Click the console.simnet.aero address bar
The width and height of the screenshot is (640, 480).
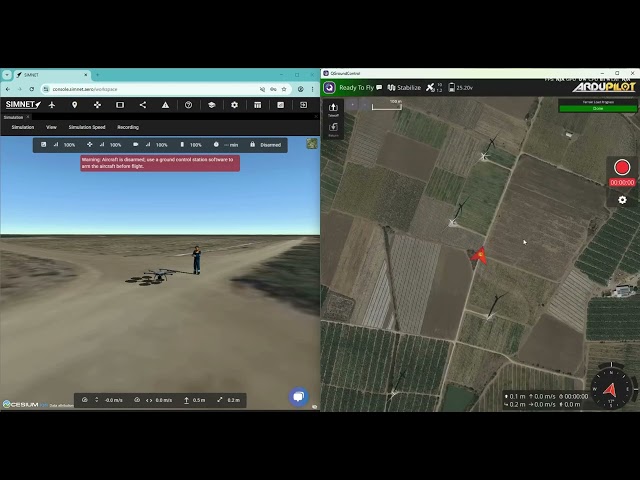[x=151, y=89]
